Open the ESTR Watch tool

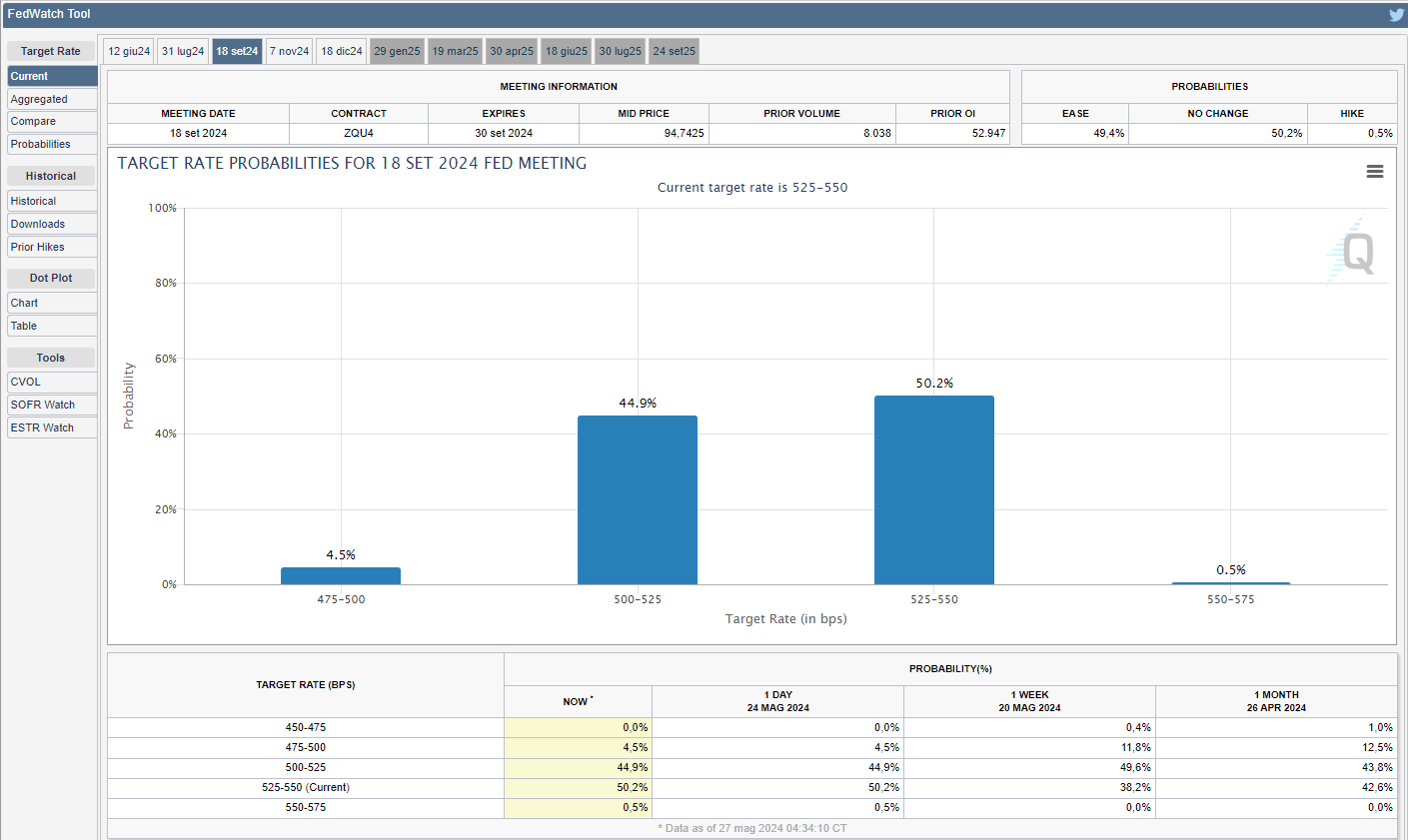[x=52, y=427]
